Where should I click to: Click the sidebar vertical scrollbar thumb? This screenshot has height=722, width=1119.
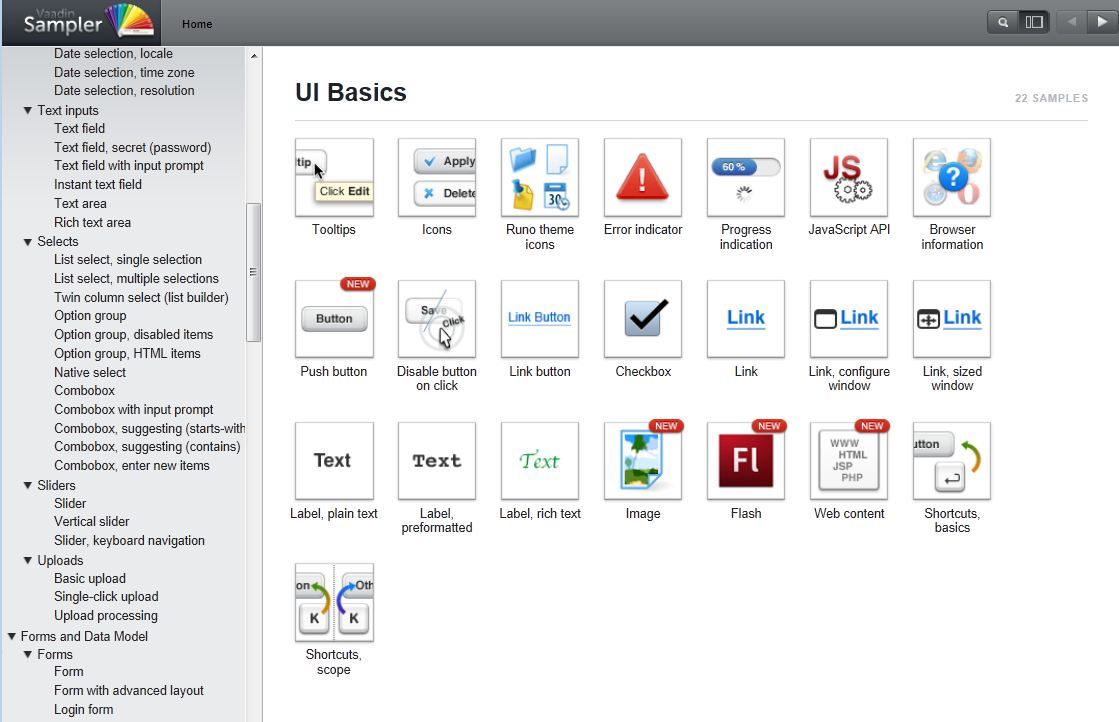[x=253, y=273]
